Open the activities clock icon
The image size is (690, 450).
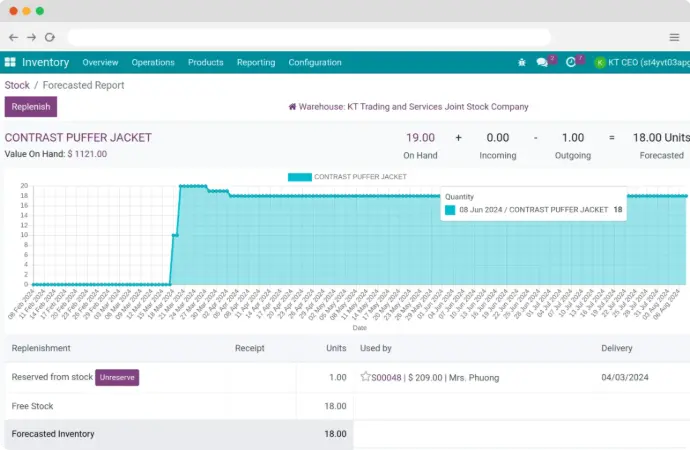point(571,62)
